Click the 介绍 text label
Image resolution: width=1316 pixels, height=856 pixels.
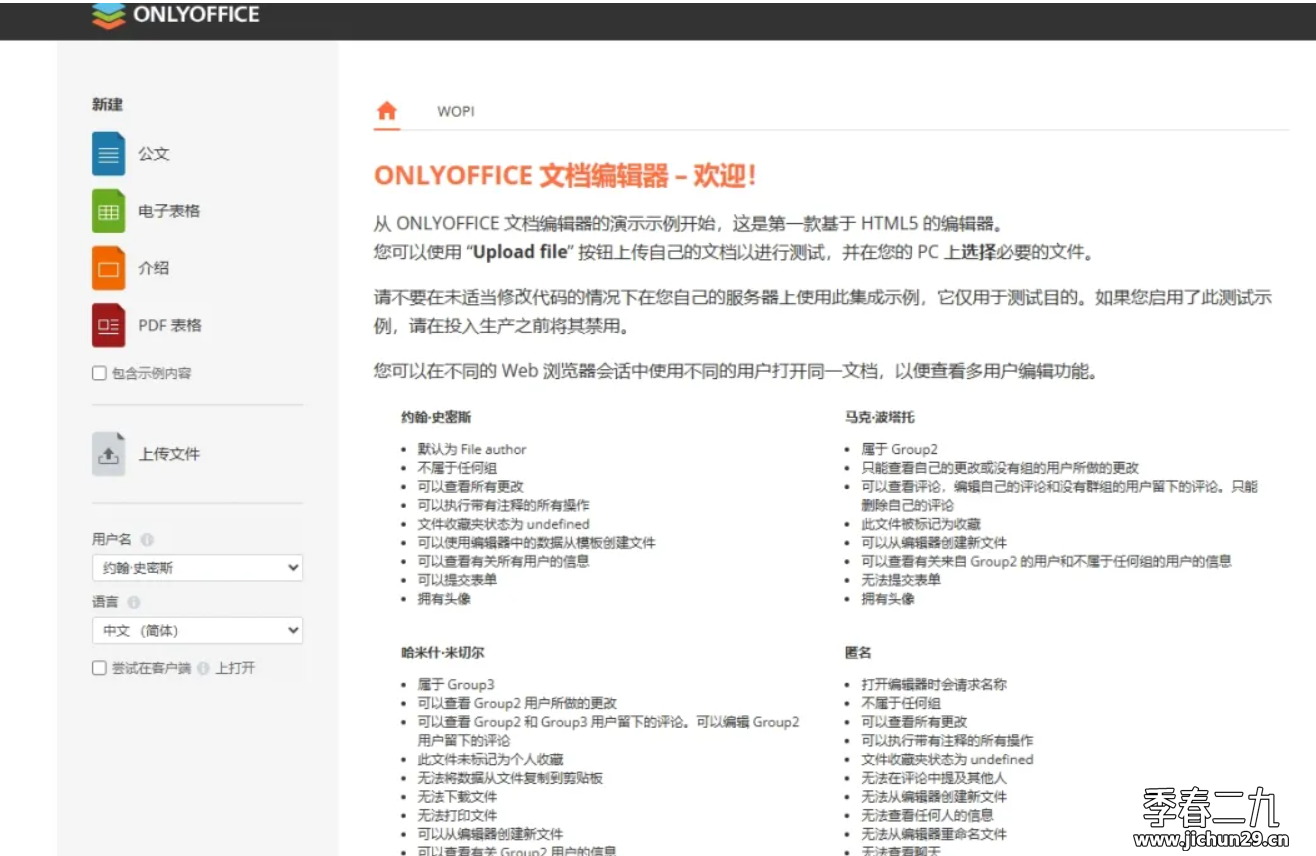(153, 268)
